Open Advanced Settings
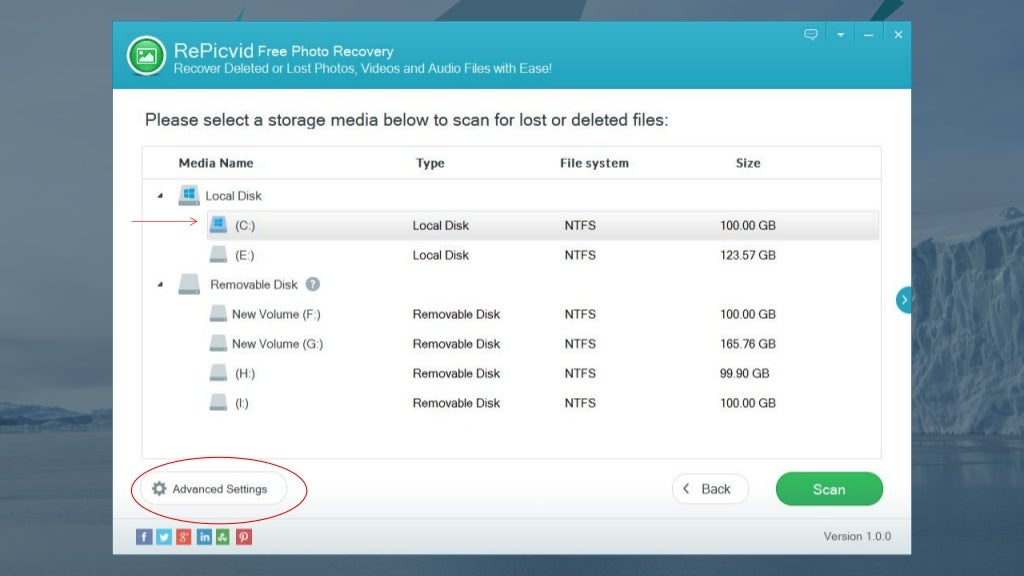The height and width of the screenshot is (576, 1024). (213, 488)
